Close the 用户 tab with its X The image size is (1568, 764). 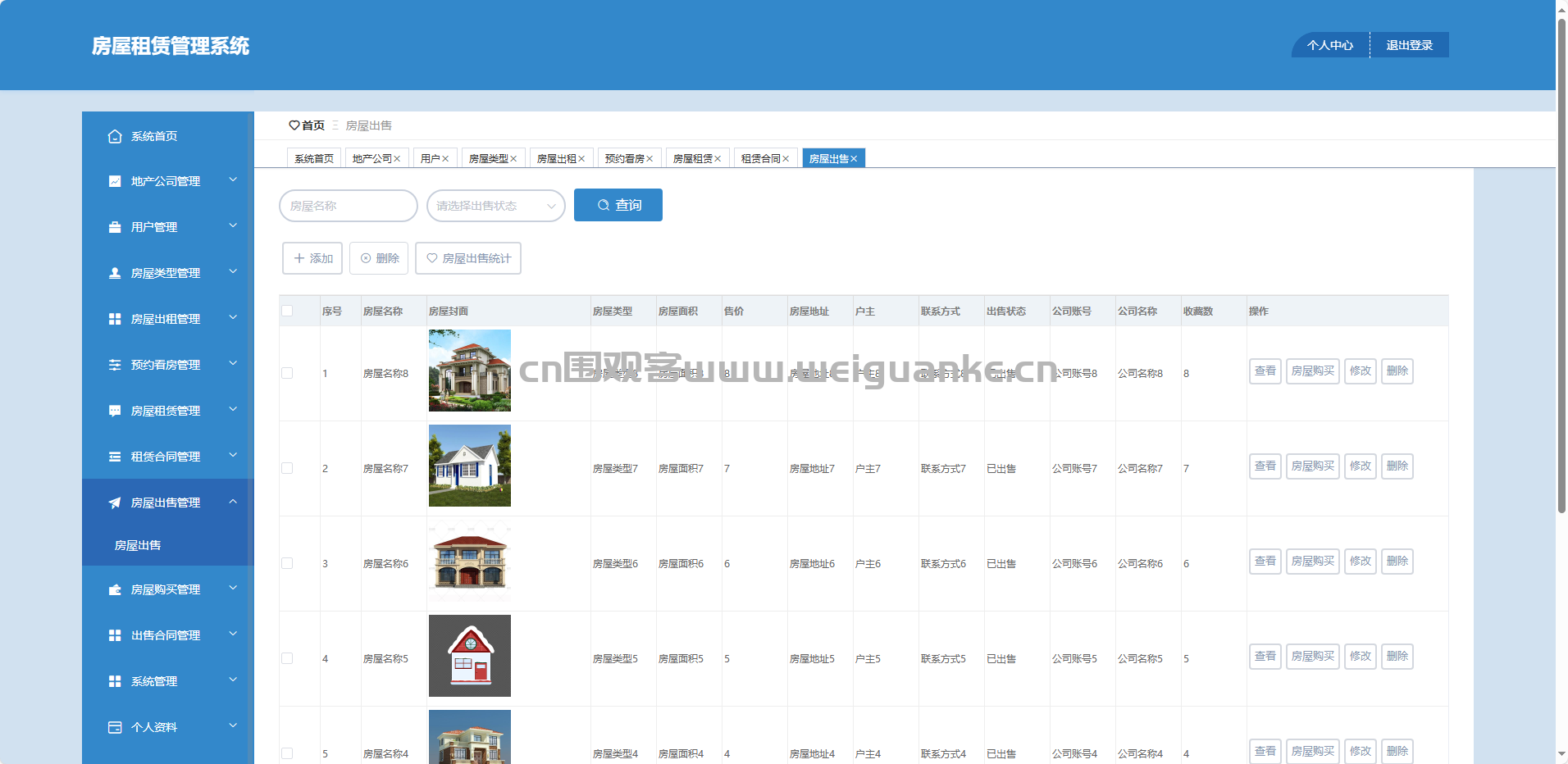click(445, 159)
